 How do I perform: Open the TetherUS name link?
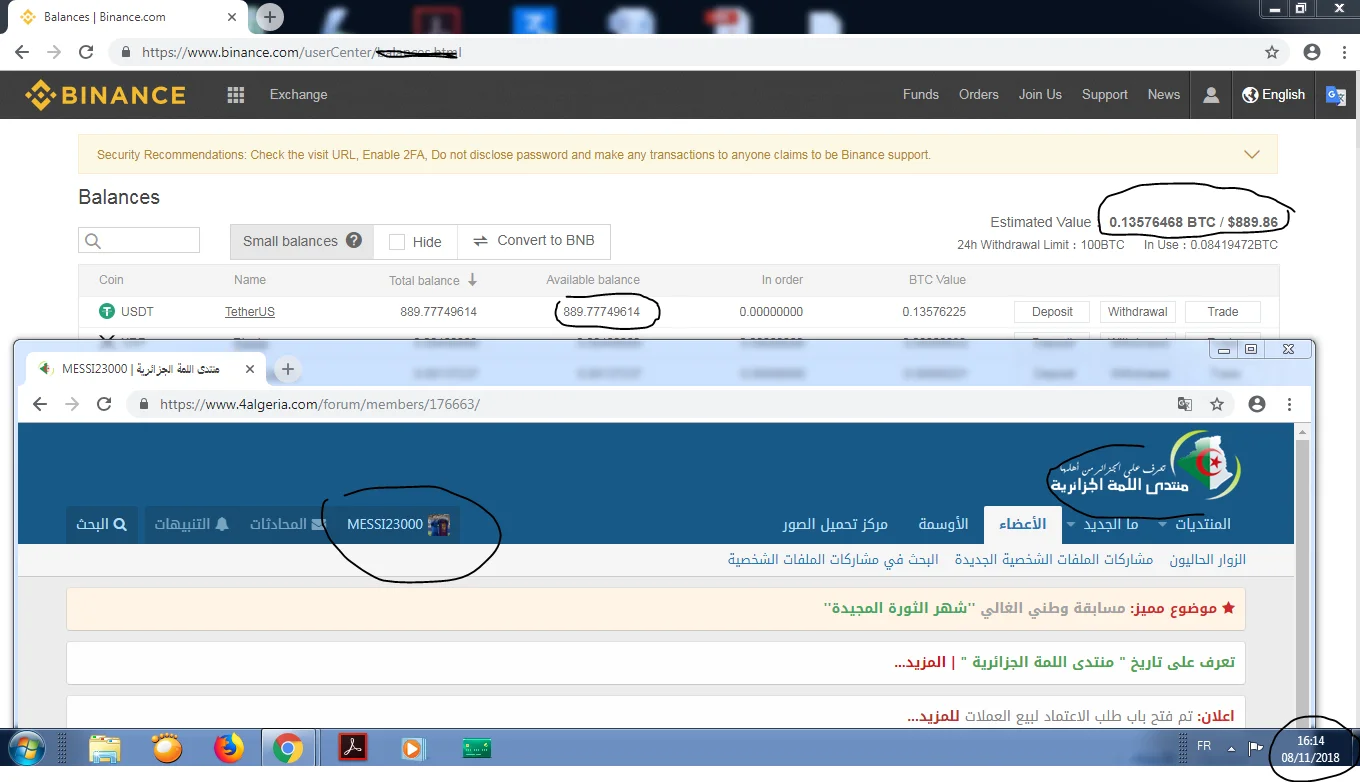(x=250, y=312)
